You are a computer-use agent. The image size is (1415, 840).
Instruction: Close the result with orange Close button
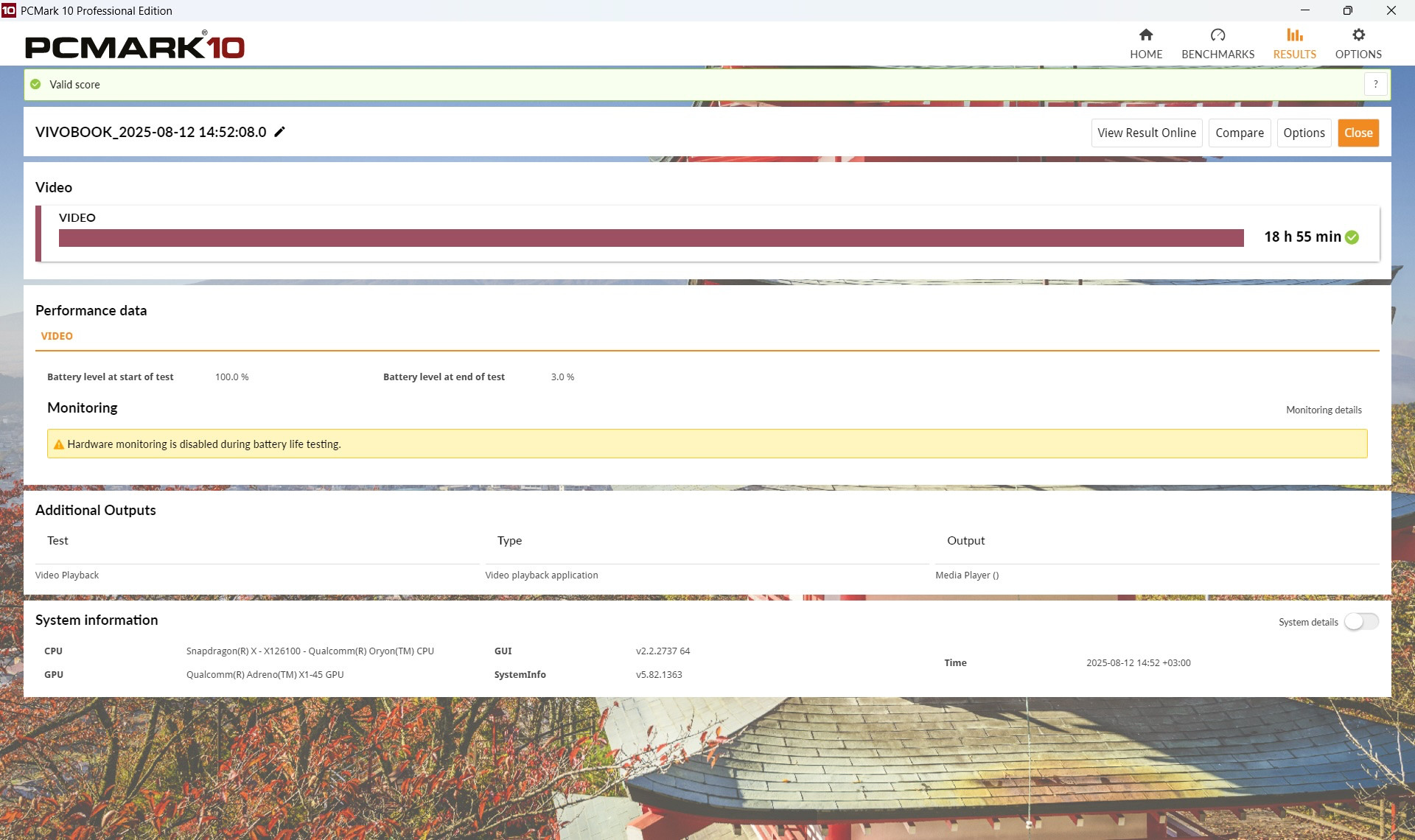pos(1358,133)
